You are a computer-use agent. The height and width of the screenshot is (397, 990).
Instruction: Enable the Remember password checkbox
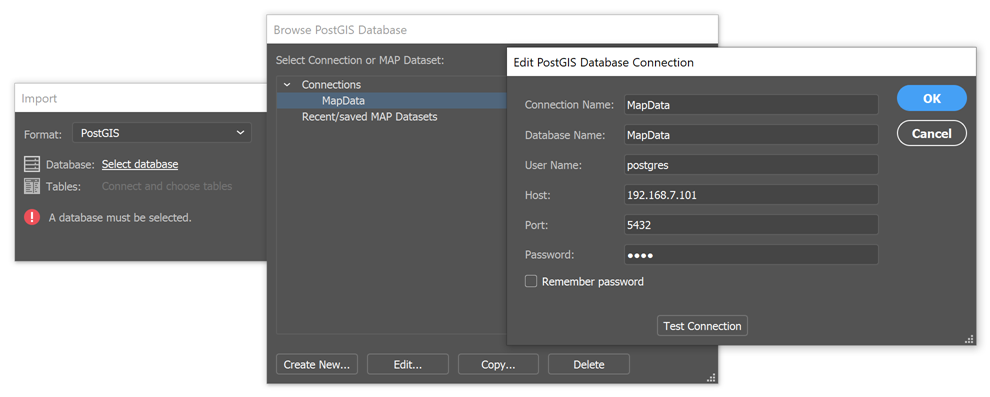[x=531, y=281]
